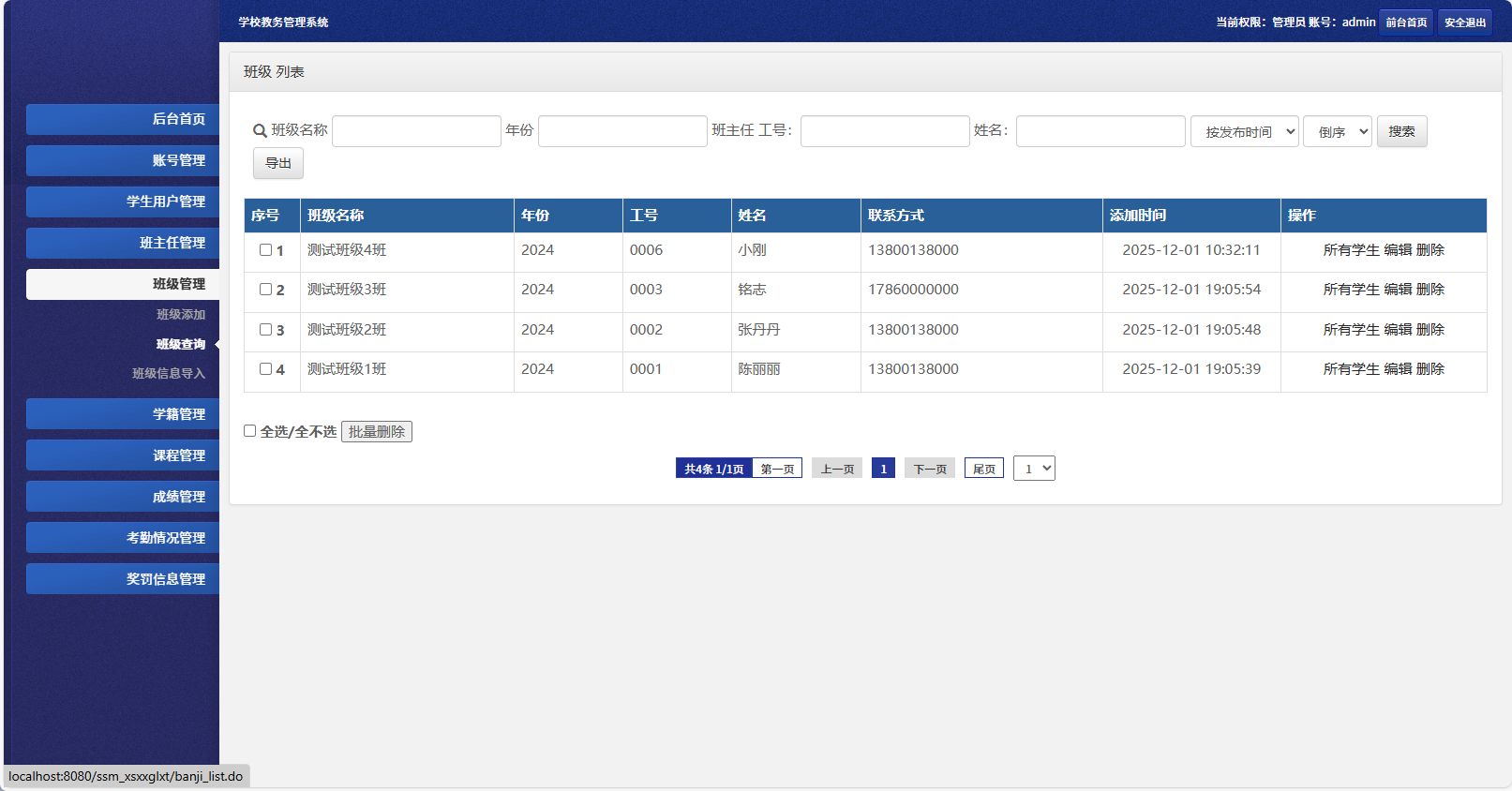Click 编辑 for 测试班级3班
The image size is (1512, 791).
pos(1398,290)
